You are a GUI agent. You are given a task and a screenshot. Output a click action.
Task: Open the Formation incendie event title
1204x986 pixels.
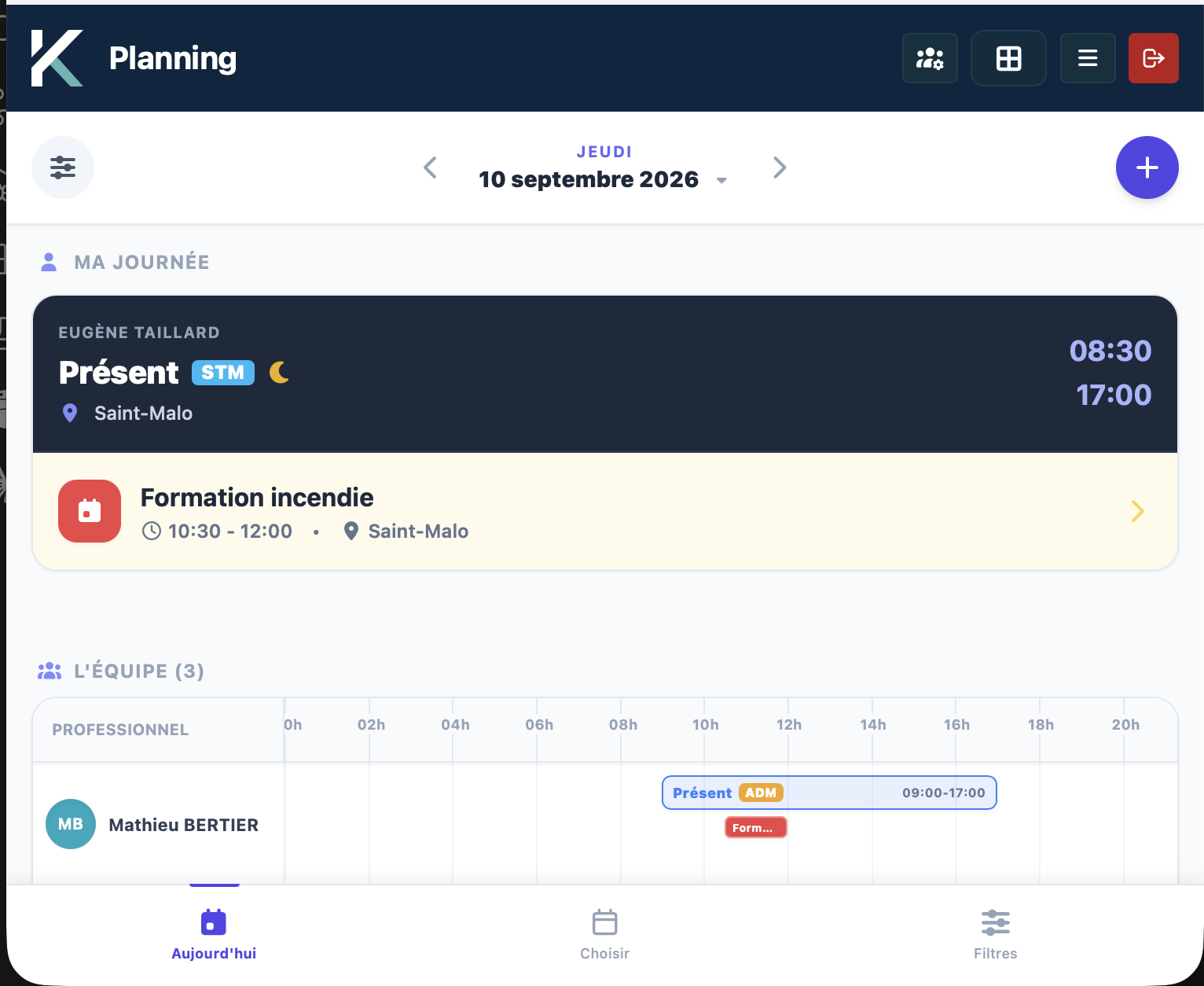257,498
